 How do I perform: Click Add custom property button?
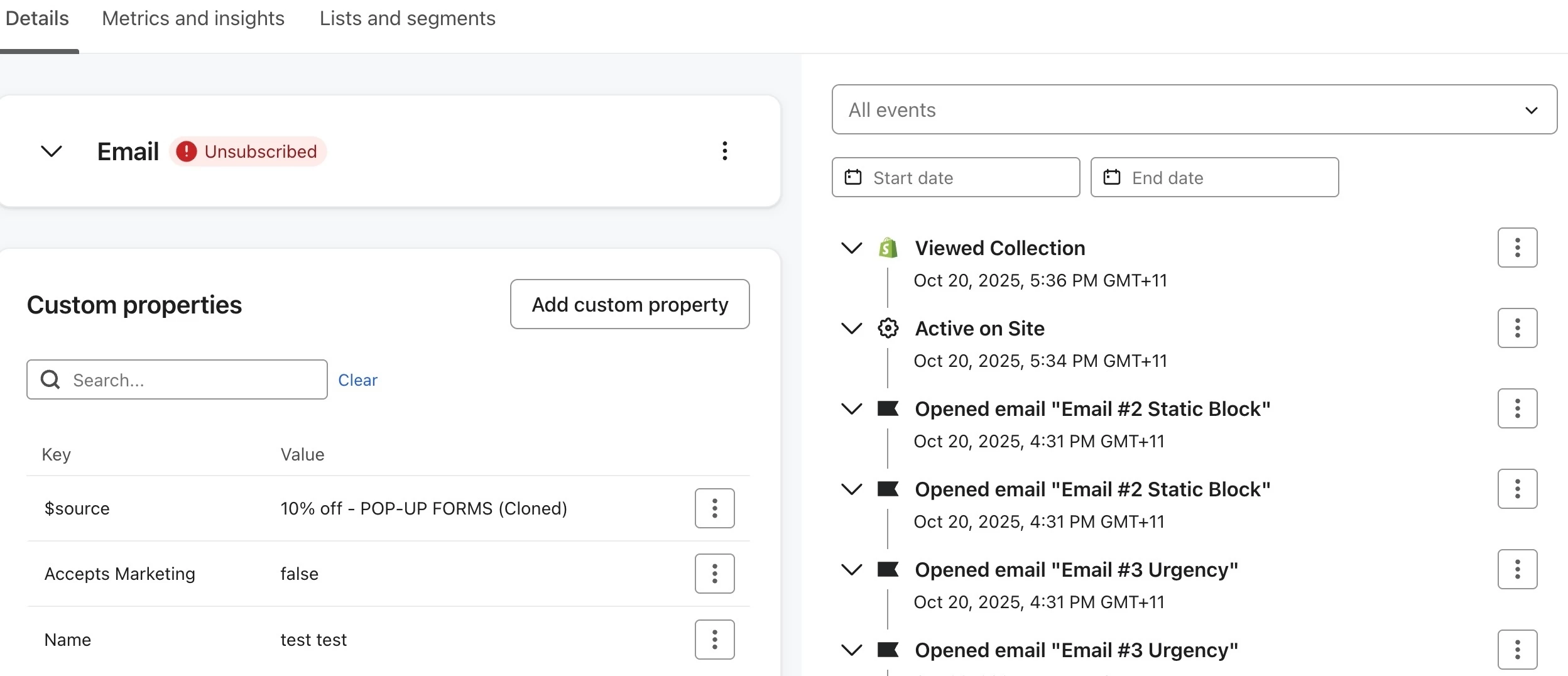(629, 305)
